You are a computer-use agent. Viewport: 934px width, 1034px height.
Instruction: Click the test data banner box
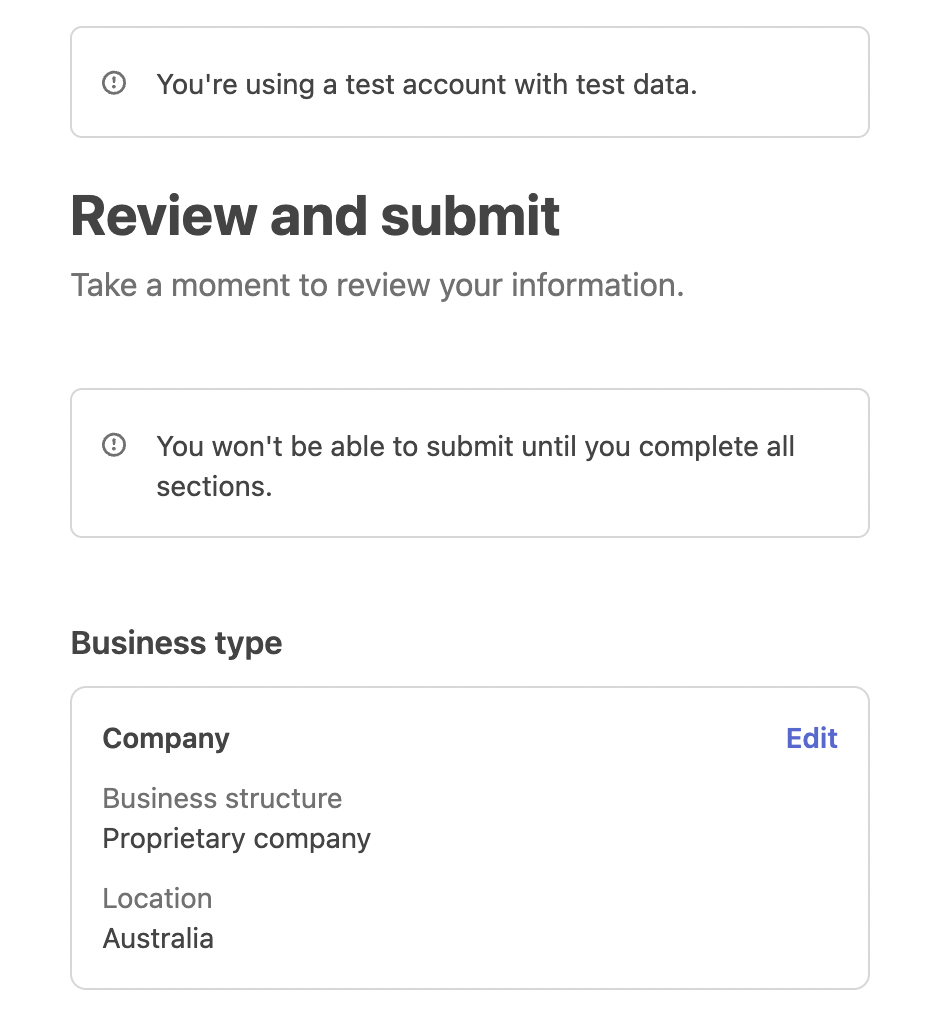[x=470, y=82]
